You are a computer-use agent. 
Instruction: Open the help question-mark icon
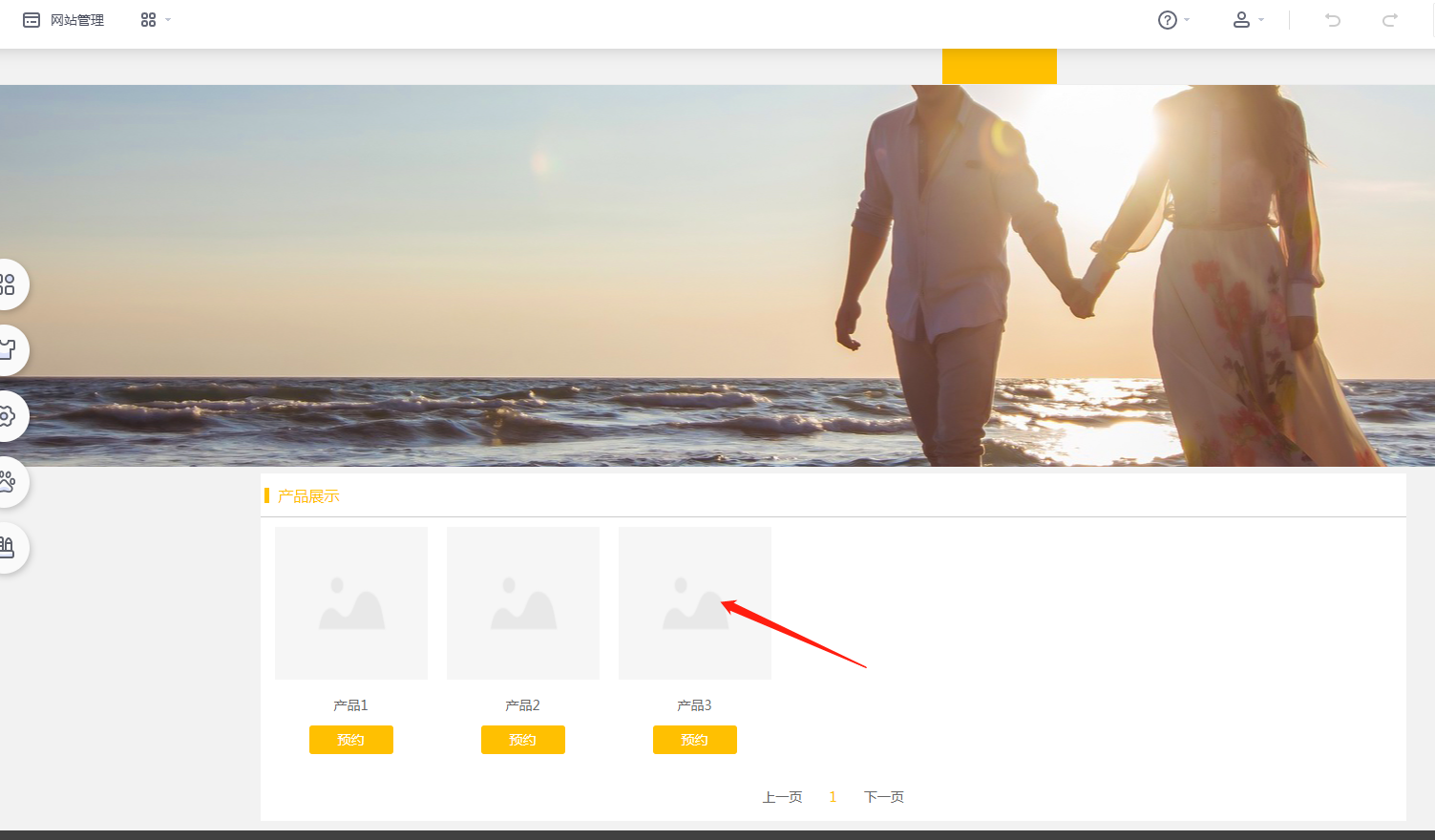coord(1167,20)
